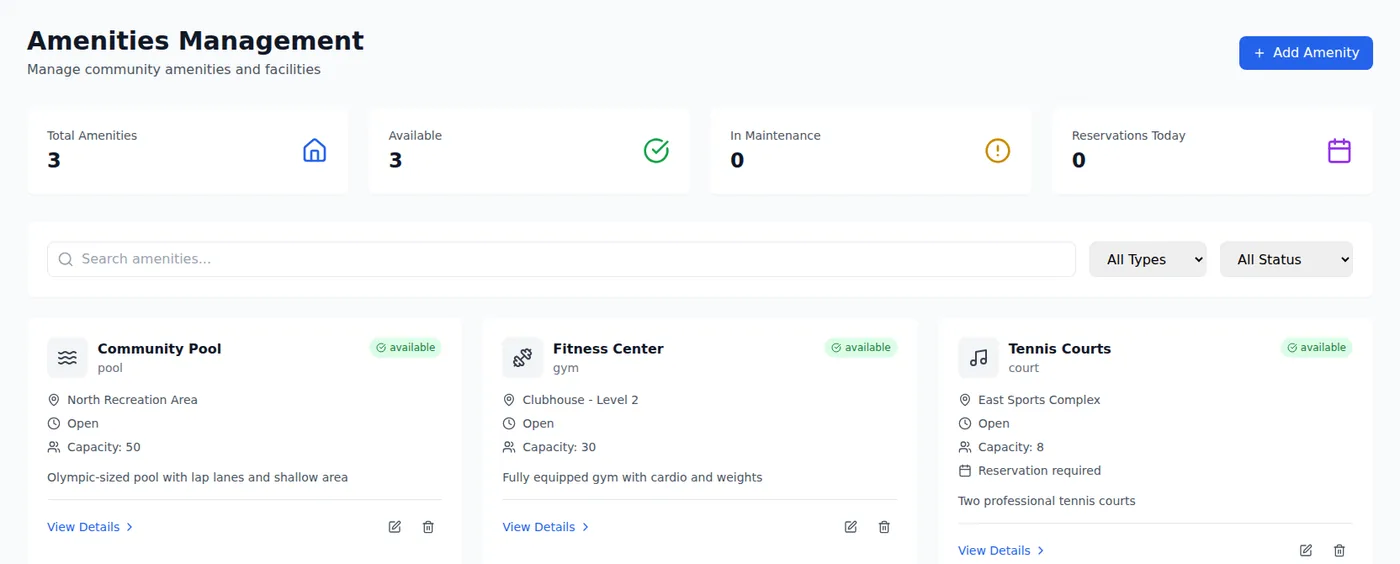Click the available badge on Tennis Courts
Image resolution: width=1400 pixels, height=564 pixels.
point(1316,348)
